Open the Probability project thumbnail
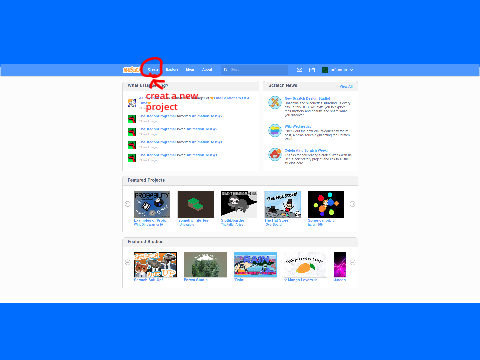Screen dimensions: 480x360 click(152, 204)
